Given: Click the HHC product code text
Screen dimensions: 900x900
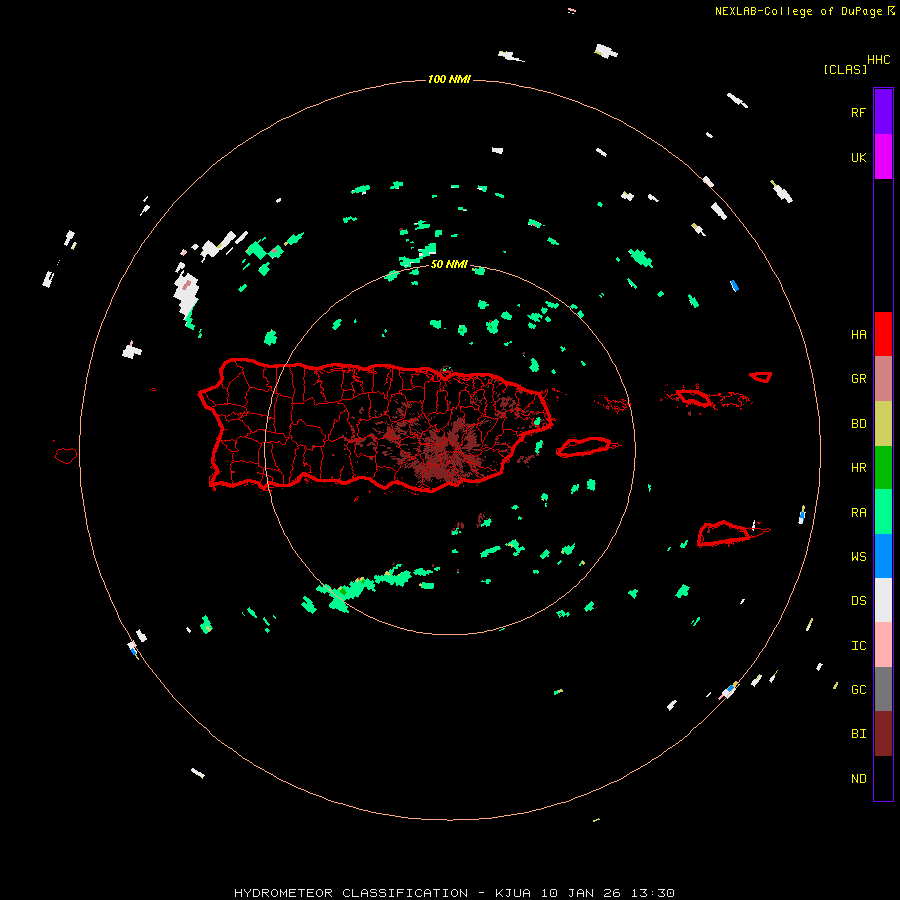Looking at the screenshot, I should pos(879,60).
